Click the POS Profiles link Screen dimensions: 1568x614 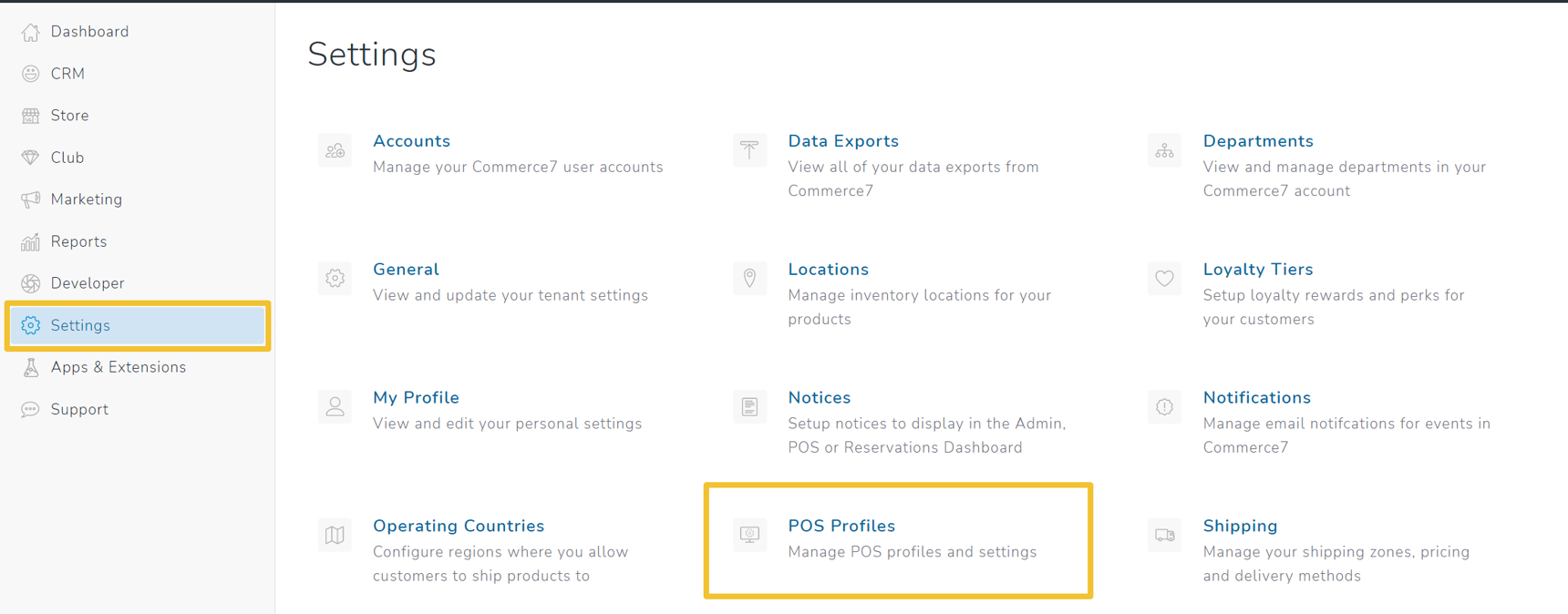[x=841, y=526]
